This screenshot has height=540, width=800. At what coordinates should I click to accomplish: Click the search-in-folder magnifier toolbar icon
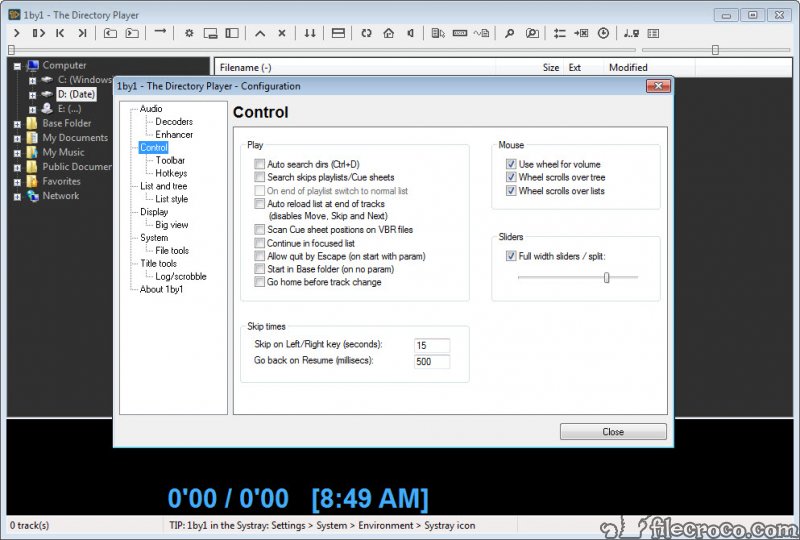(532, 33)
